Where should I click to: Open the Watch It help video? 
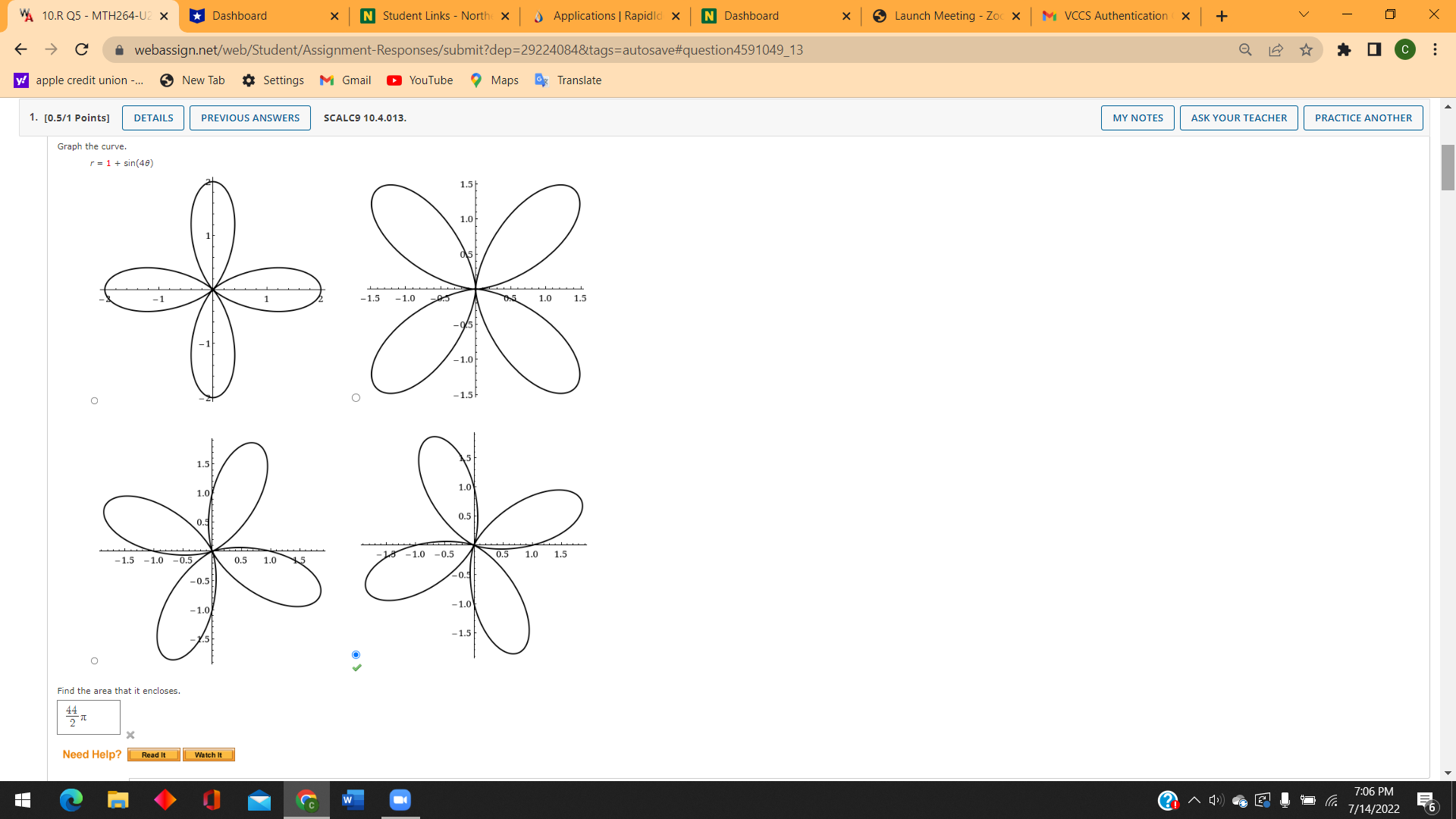pyautogui.click(x=209, y=755)
